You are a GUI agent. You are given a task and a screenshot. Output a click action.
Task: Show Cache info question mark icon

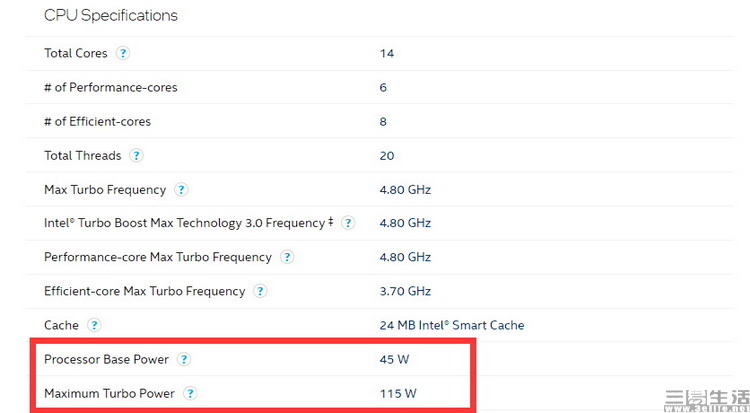(x=94, y=325)
